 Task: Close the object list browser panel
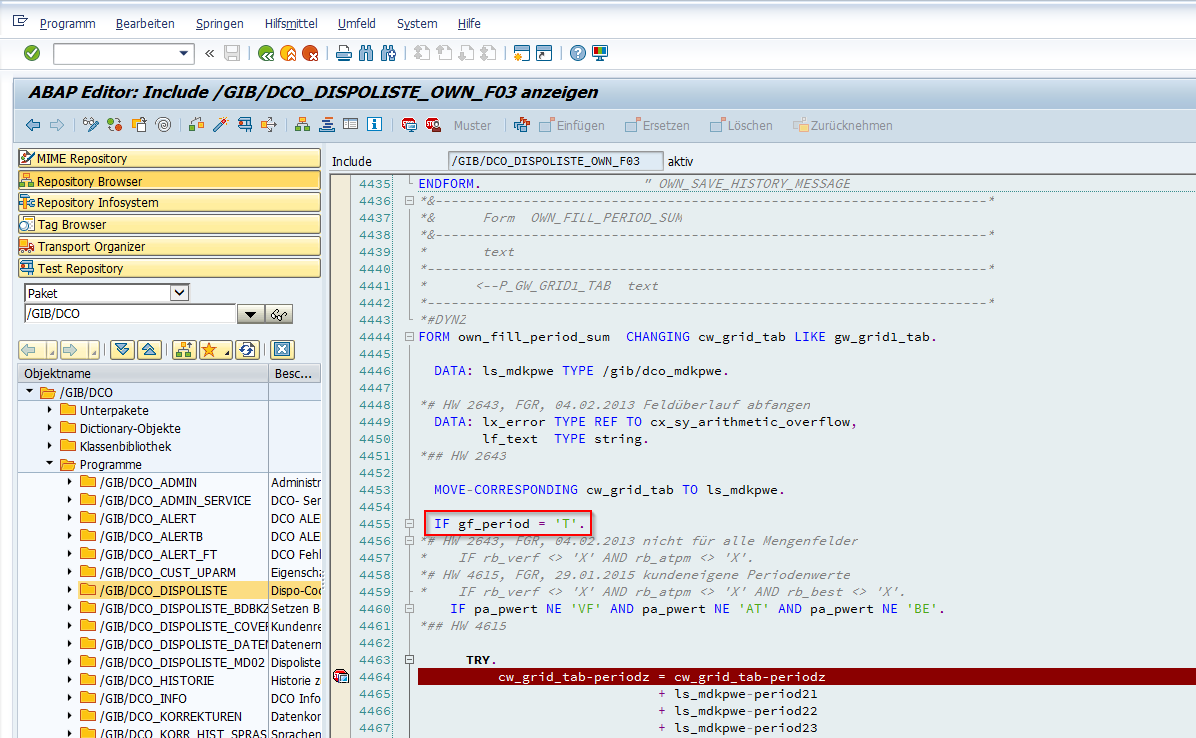(x=282, y=349)
